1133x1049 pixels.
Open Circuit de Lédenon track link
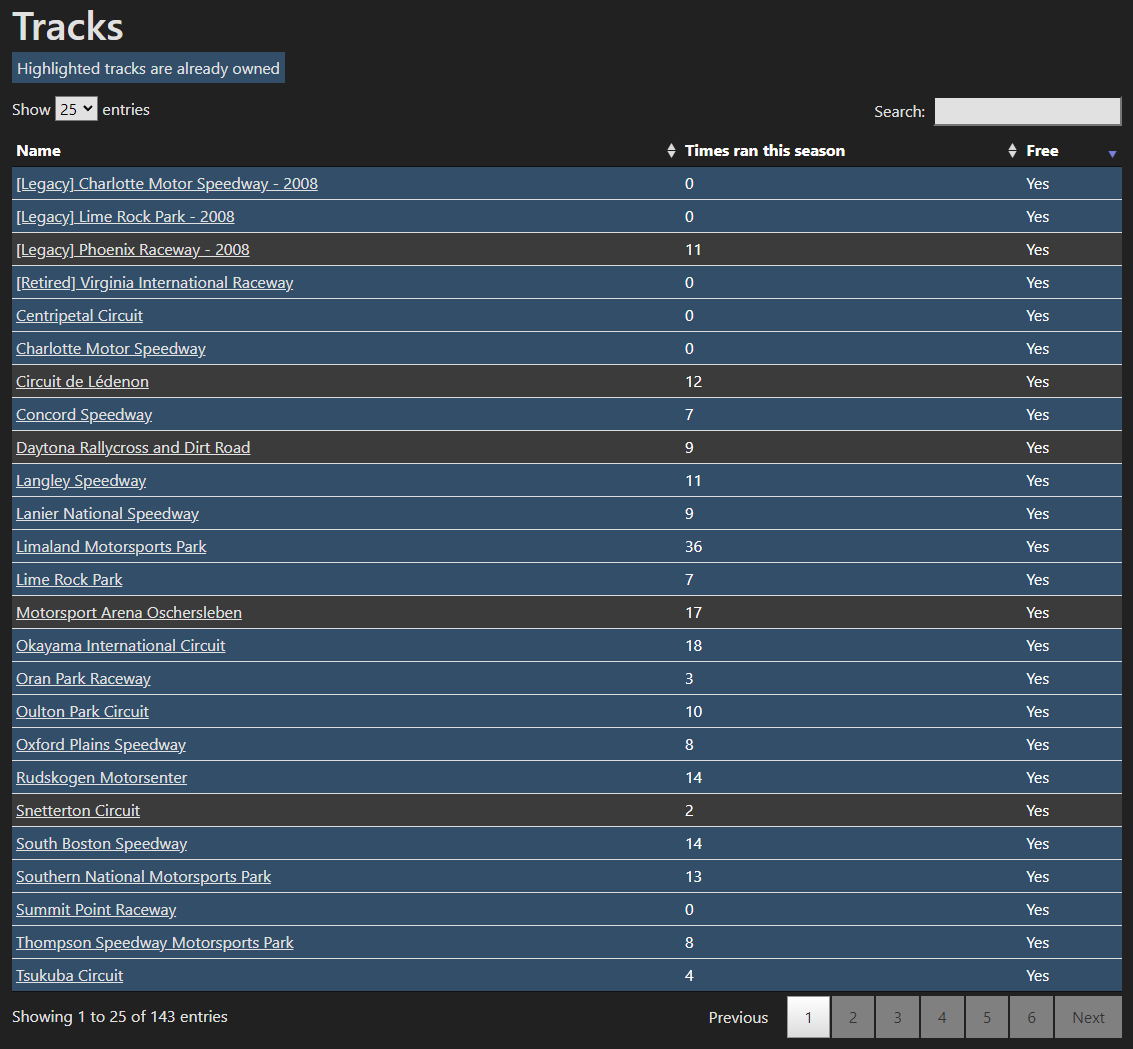[x=82, y=381]
